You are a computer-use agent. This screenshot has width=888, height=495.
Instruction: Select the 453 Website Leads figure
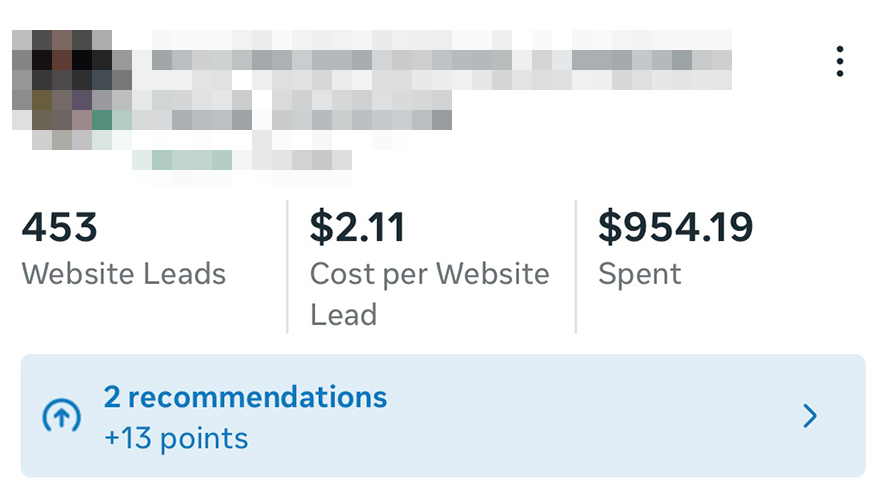(x=60, y=228)
